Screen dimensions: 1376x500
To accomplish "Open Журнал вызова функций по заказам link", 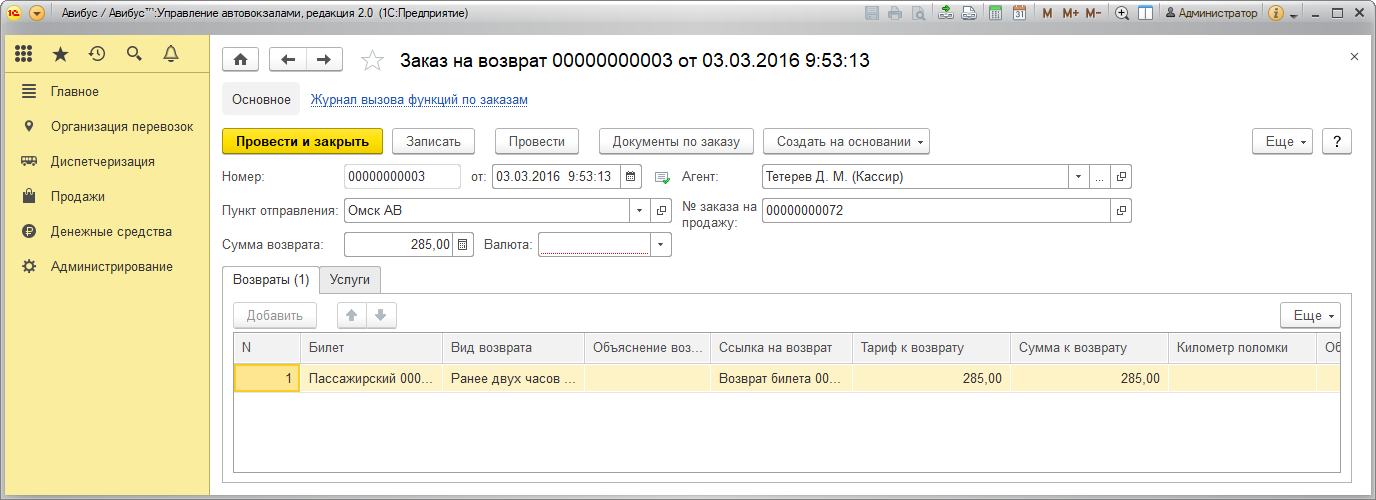I will tap(419, 100).
